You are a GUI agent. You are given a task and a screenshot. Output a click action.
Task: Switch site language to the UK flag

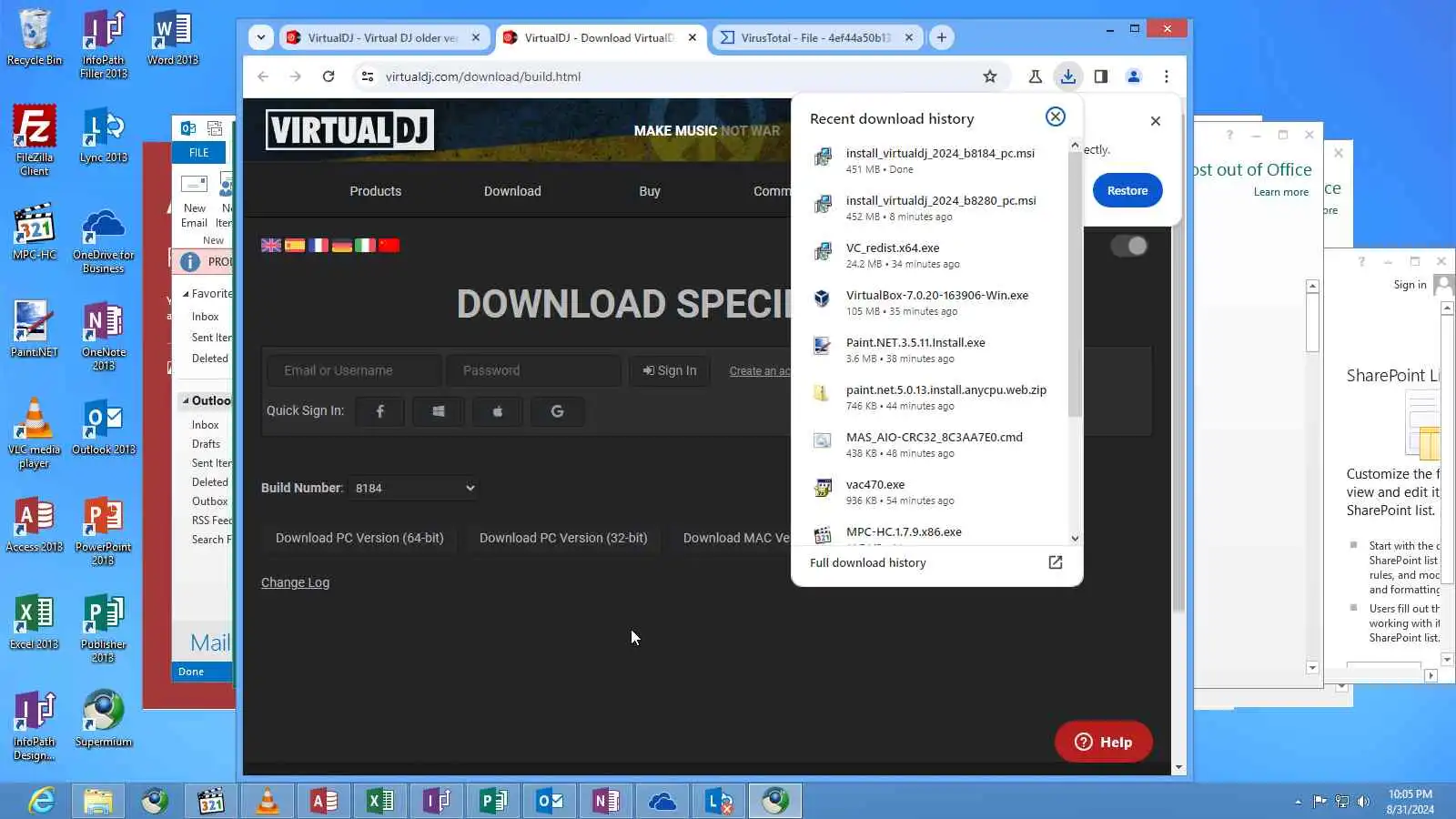[x=271, y=246]
